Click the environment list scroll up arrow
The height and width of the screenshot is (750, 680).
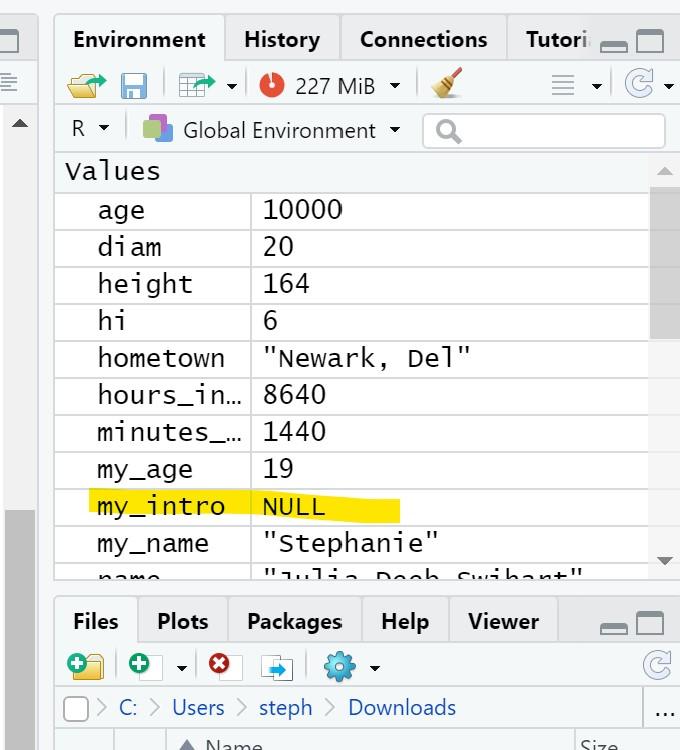coord(665,171)
